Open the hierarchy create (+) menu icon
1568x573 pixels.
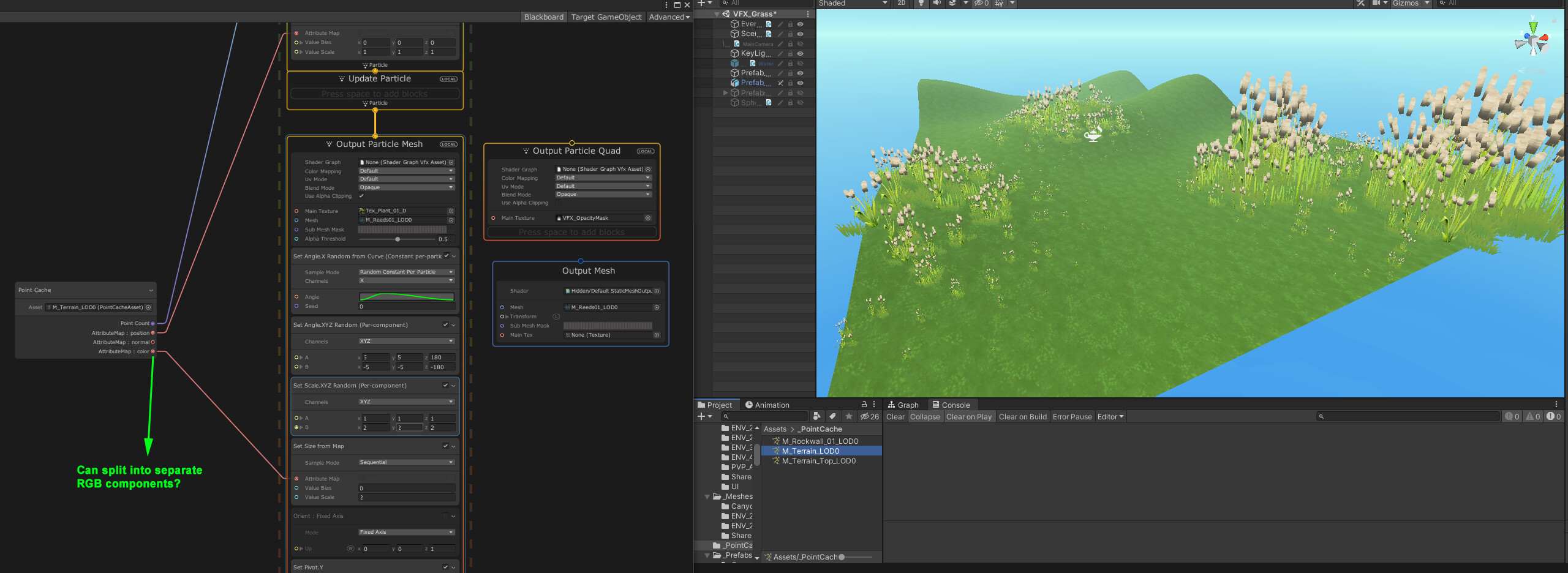(x=702, y=4)
